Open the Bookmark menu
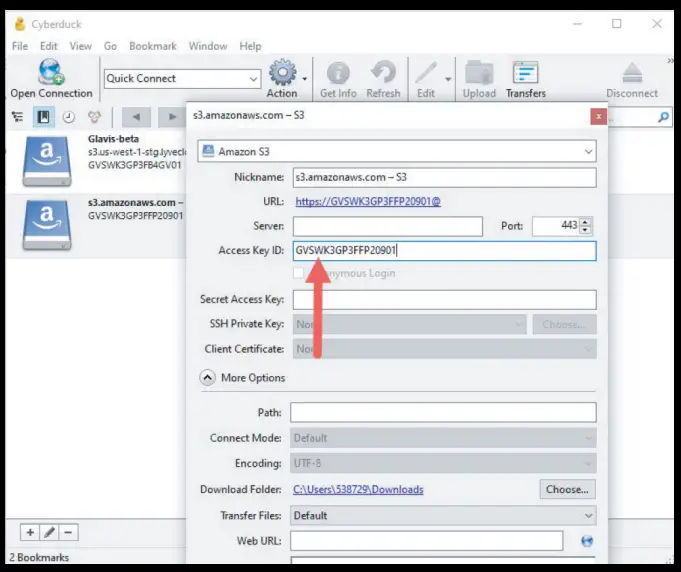681x572 pixels. 152,46
